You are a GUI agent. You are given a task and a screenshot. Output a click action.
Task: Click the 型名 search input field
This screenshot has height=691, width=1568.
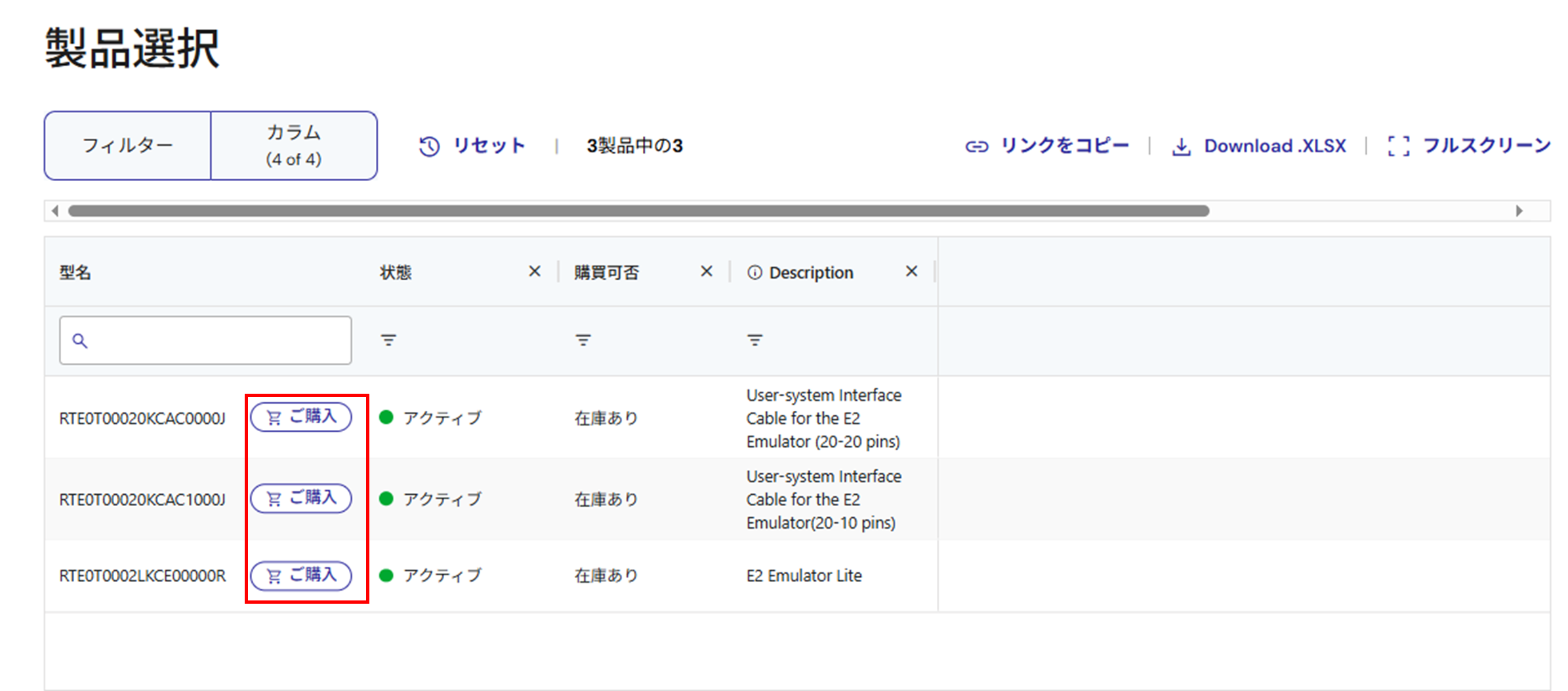[x=217, y=341]
